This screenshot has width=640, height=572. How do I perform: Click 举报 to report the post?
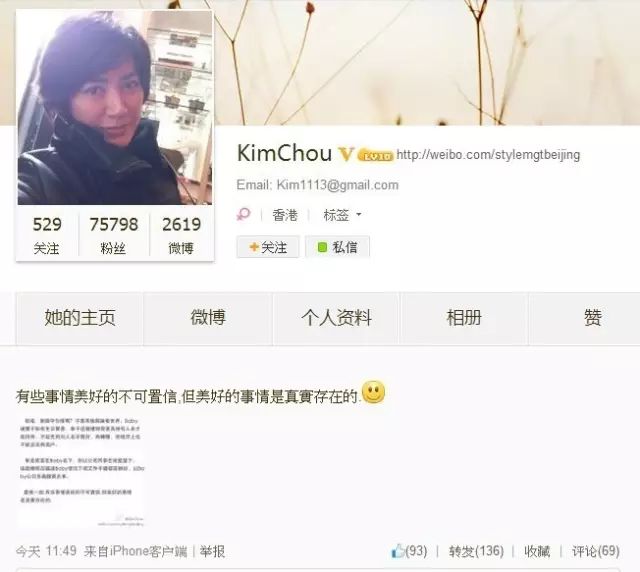click(212, 552)
